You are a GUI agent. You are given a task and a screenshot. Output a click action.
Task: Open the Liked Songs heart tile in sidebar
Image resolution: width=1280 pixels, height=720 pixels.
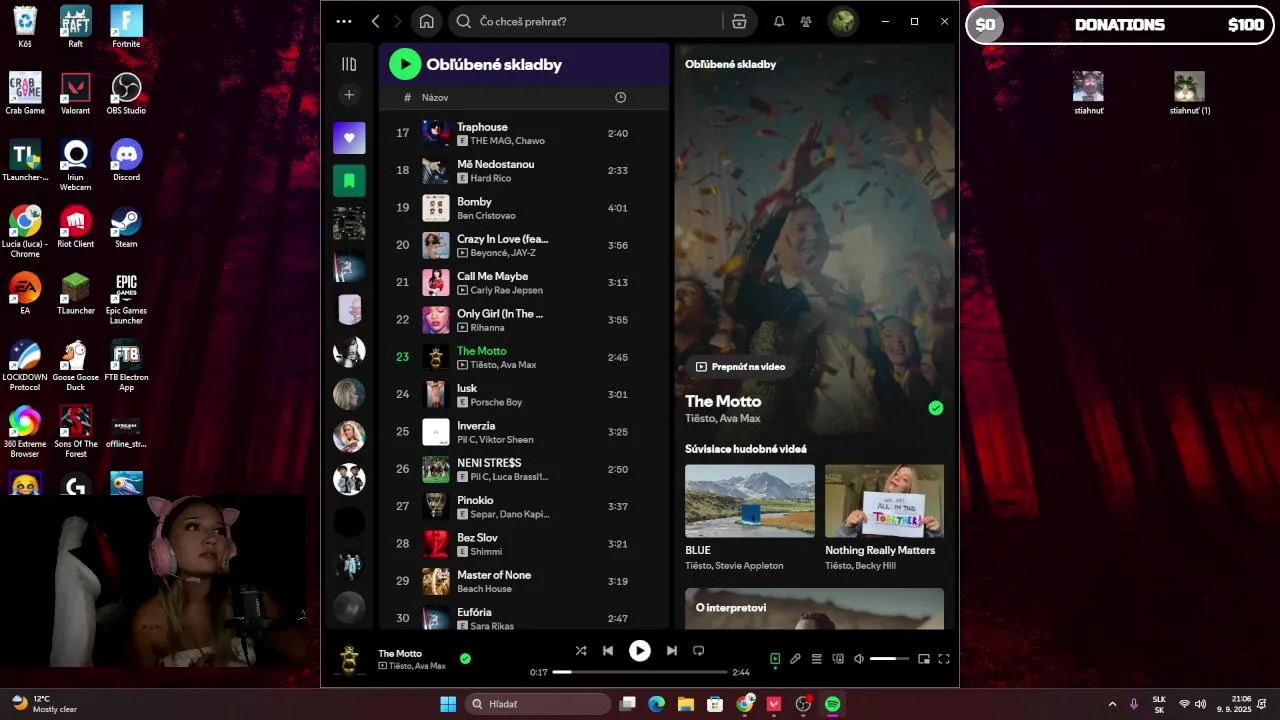click(x=349, y=138)
